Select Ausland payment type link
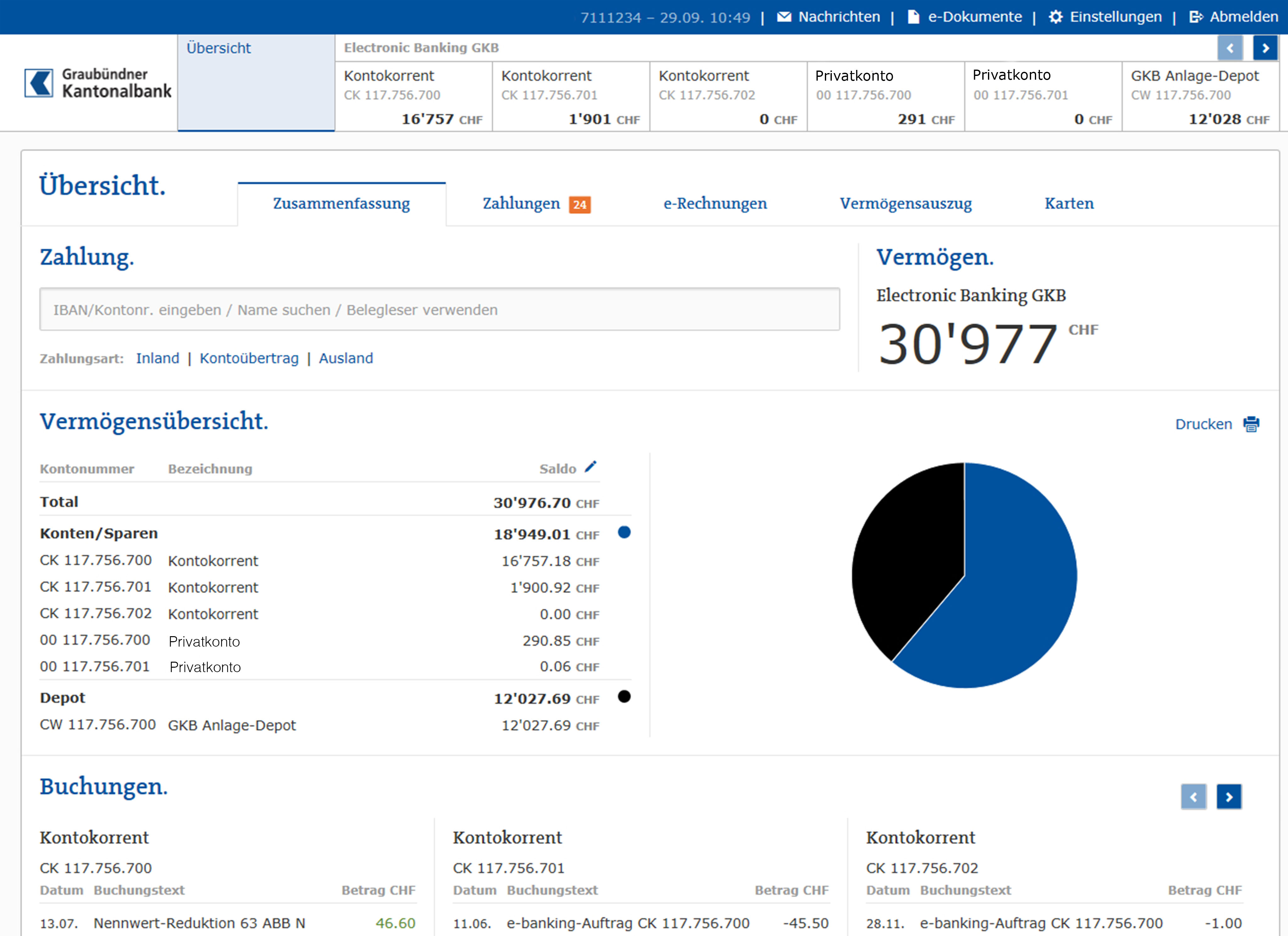Screen dimensions: 1288x936 [x=346, y=358]
